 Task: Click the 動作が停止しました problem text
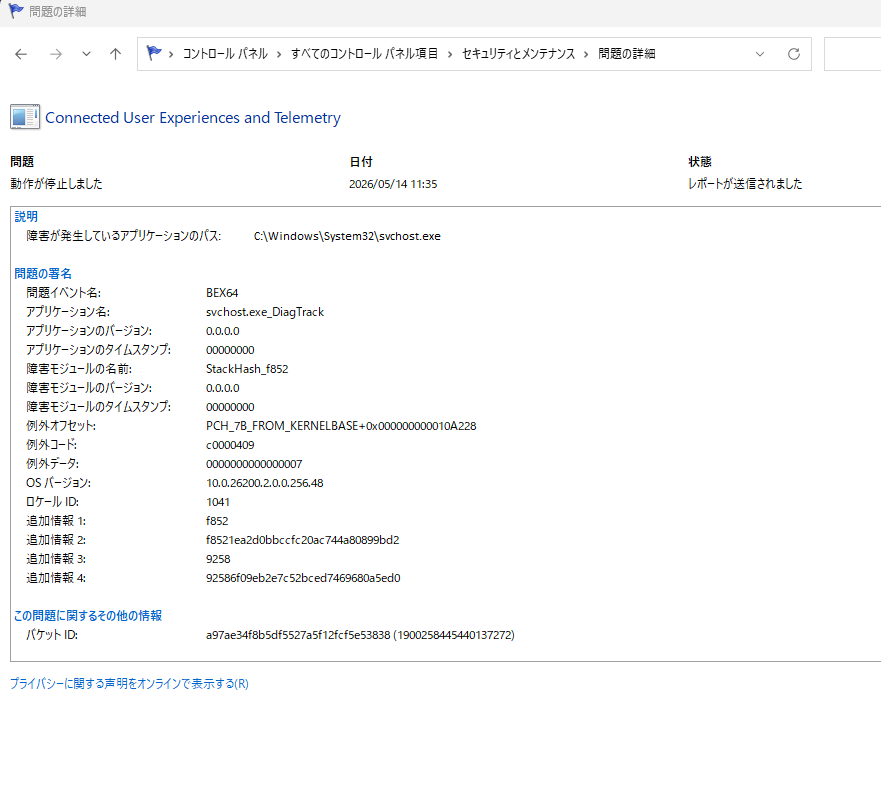(56, 184)
